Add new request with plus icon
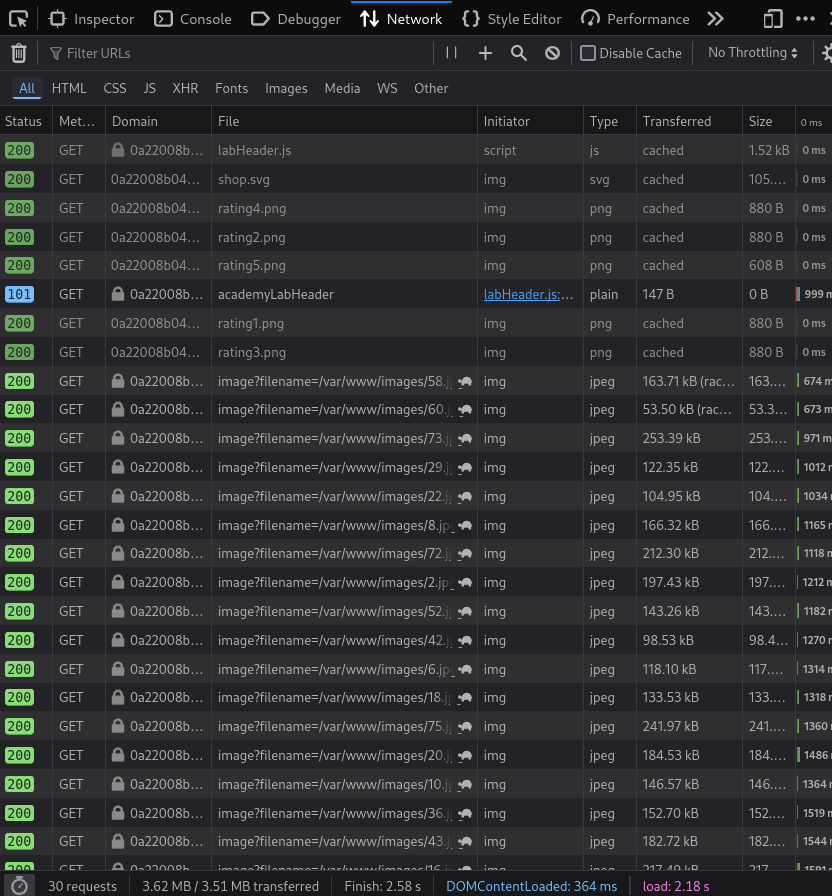Image resolution: width=832 pixels, height=896 pixels. pos(485,53)
